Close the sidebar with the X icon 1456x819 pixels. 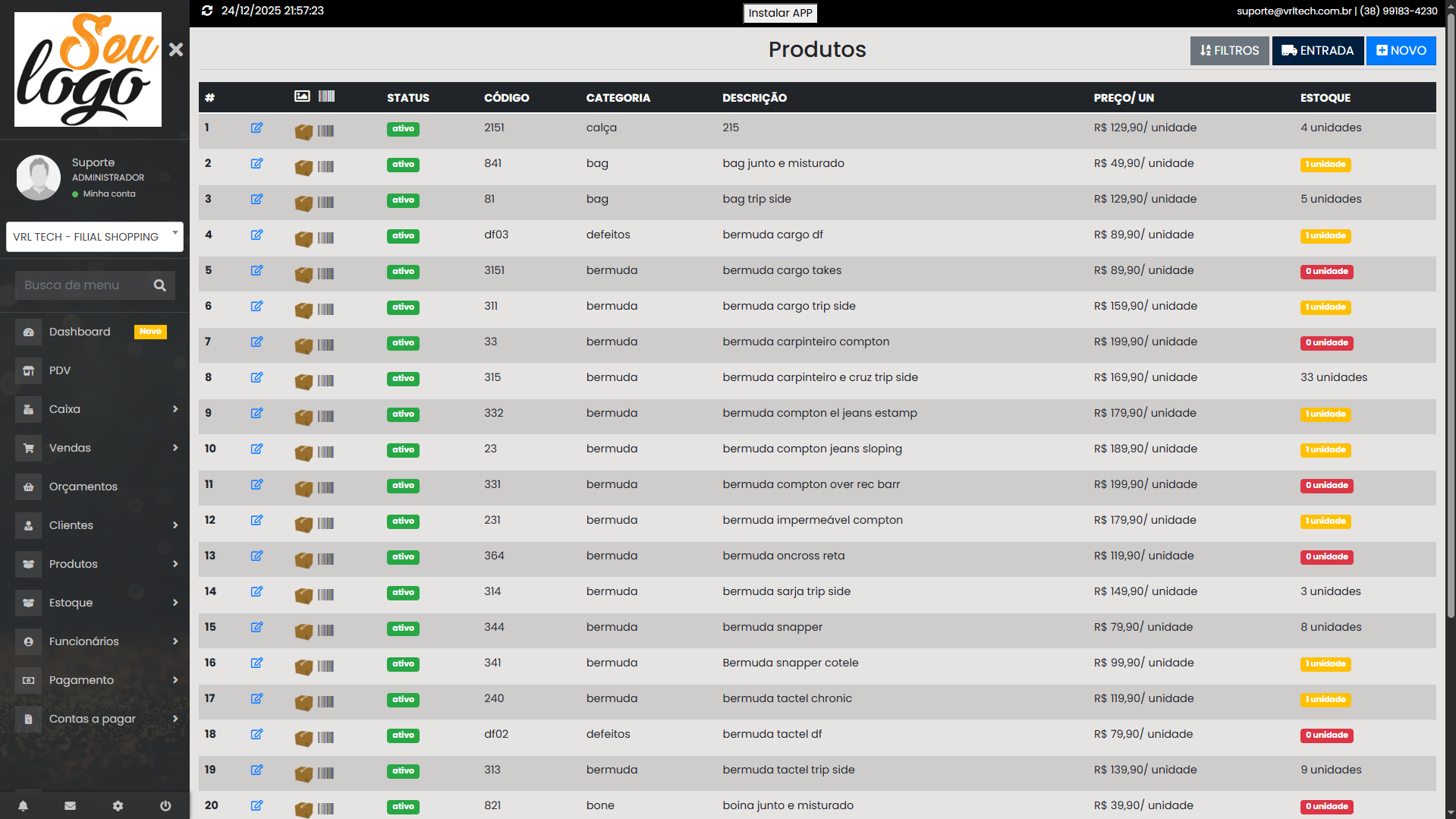tap(176, 50)
